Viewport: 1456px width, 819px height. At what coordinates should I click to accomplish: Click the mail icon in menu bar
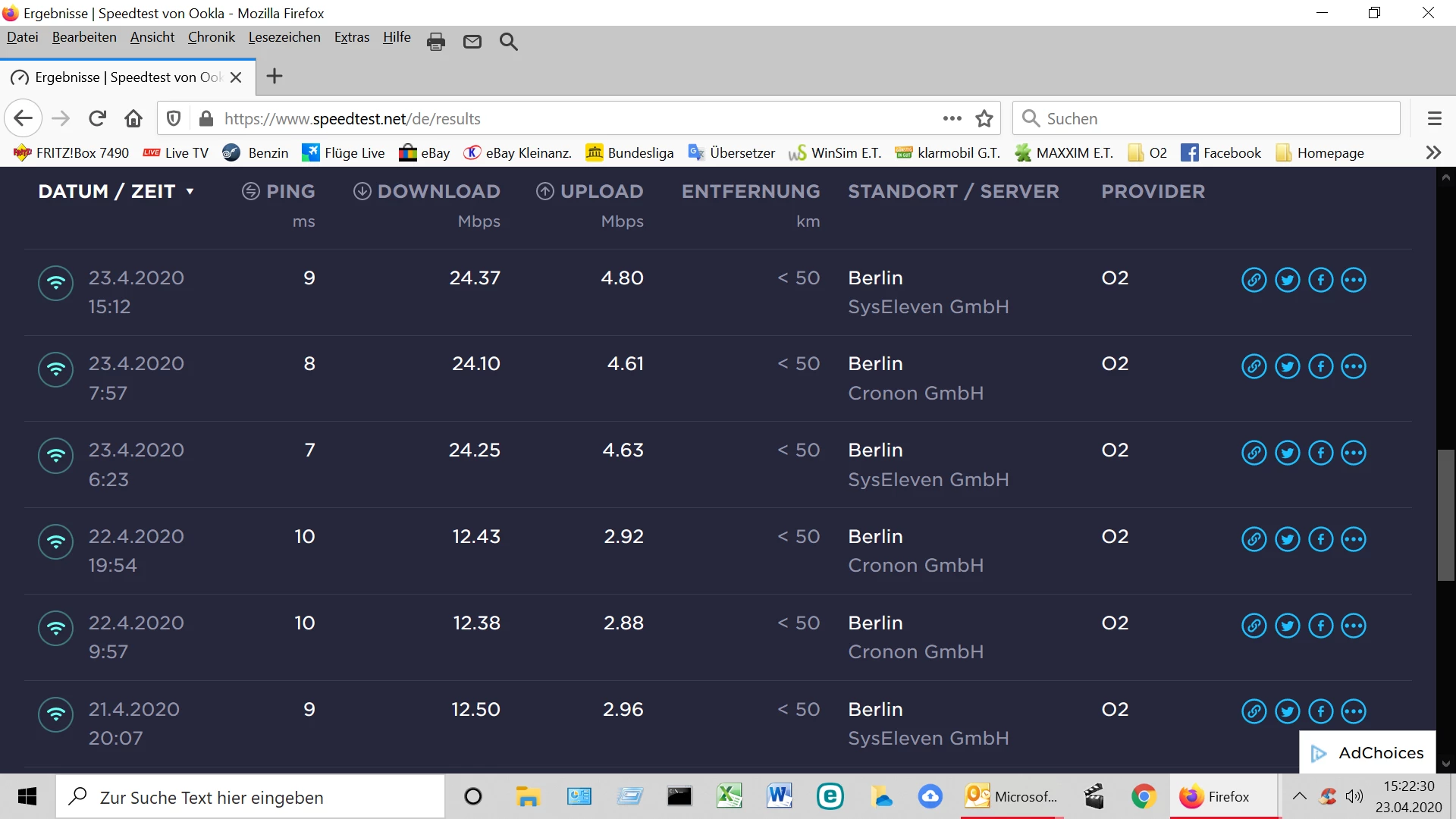(x=472, y=42)
